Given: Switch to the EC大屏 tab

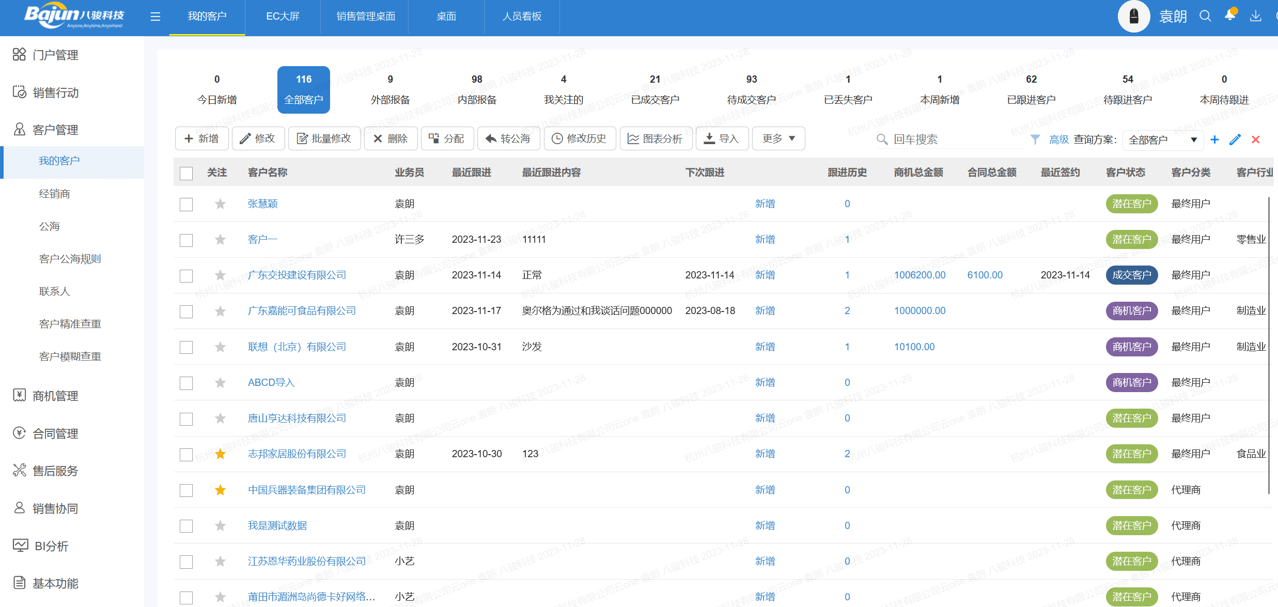Looking at the screenshot, I should click(281, 17).
